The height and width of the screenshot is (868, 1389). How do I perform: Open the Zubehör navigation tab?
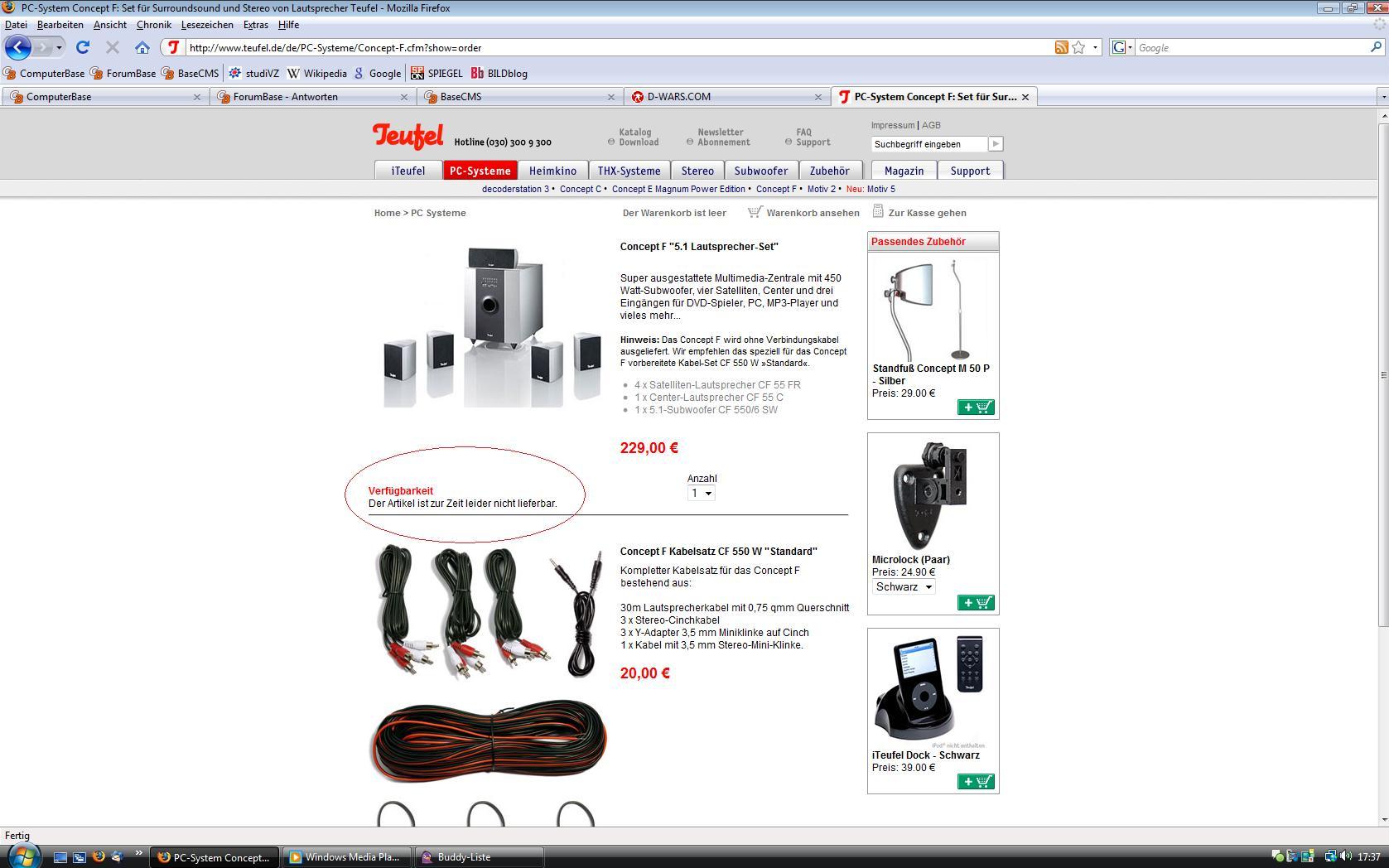829,171
